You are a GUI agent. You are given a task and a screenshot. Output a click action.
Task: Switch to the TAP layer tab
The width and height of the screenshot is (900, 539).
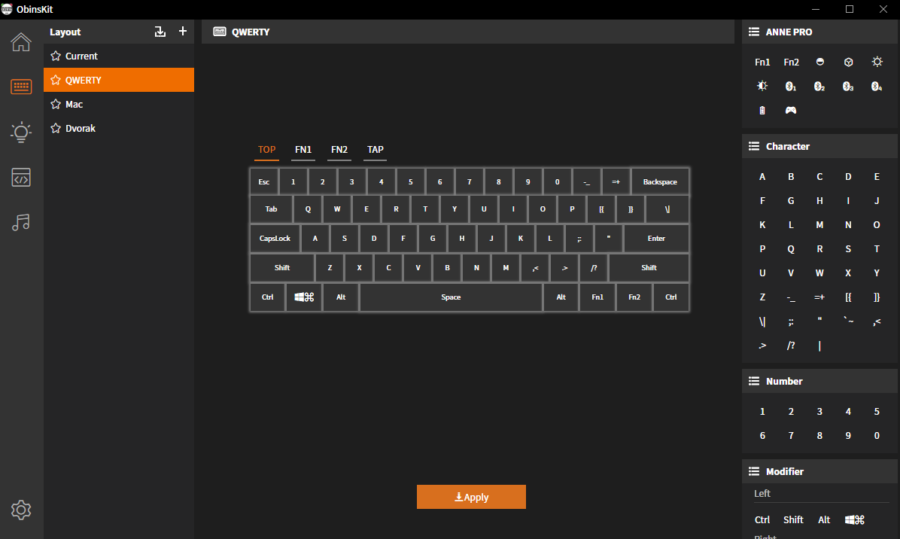(375, 149)
